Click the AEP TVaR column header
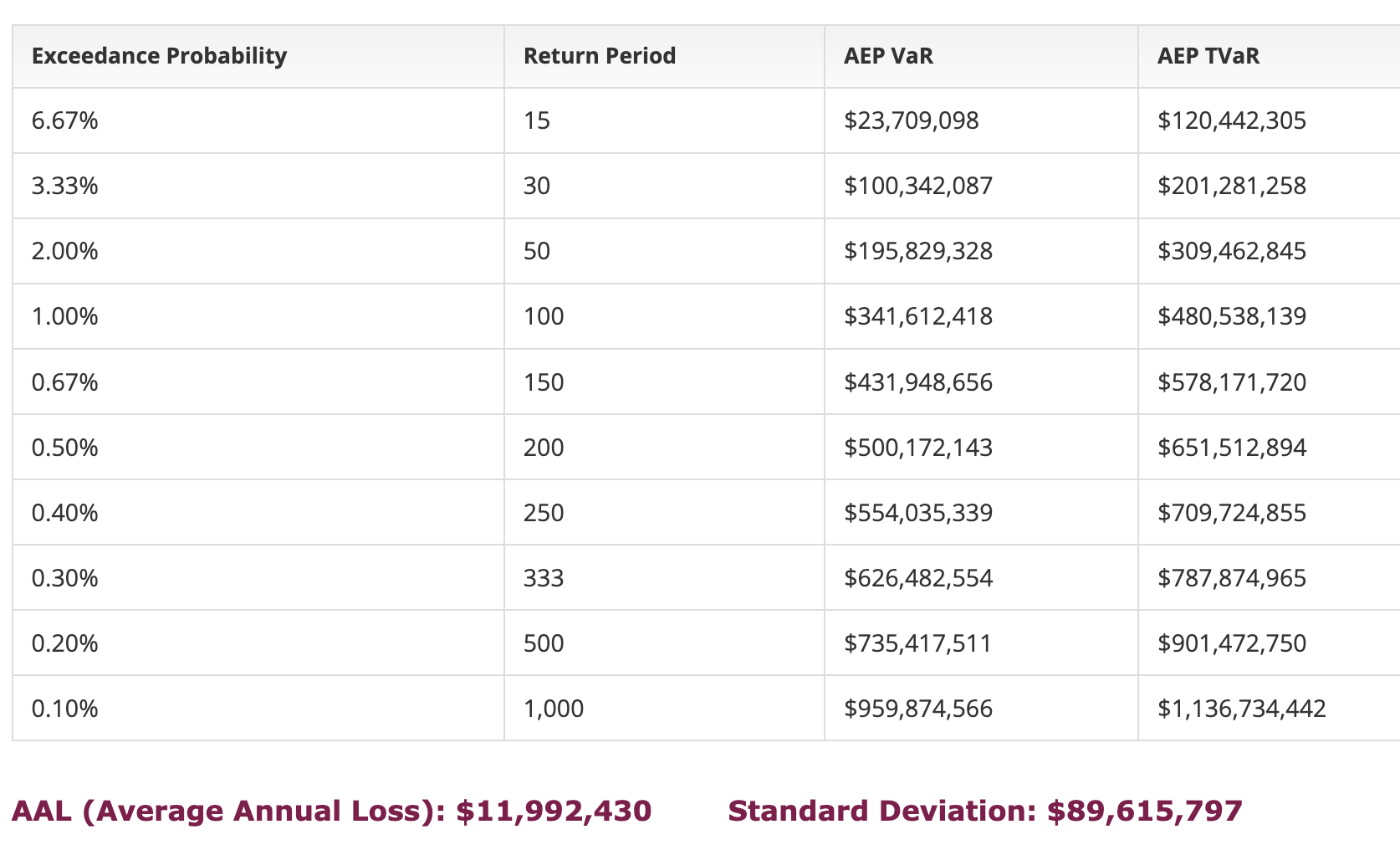Screen dimensions: 1400x850 tap(1208, 56)
